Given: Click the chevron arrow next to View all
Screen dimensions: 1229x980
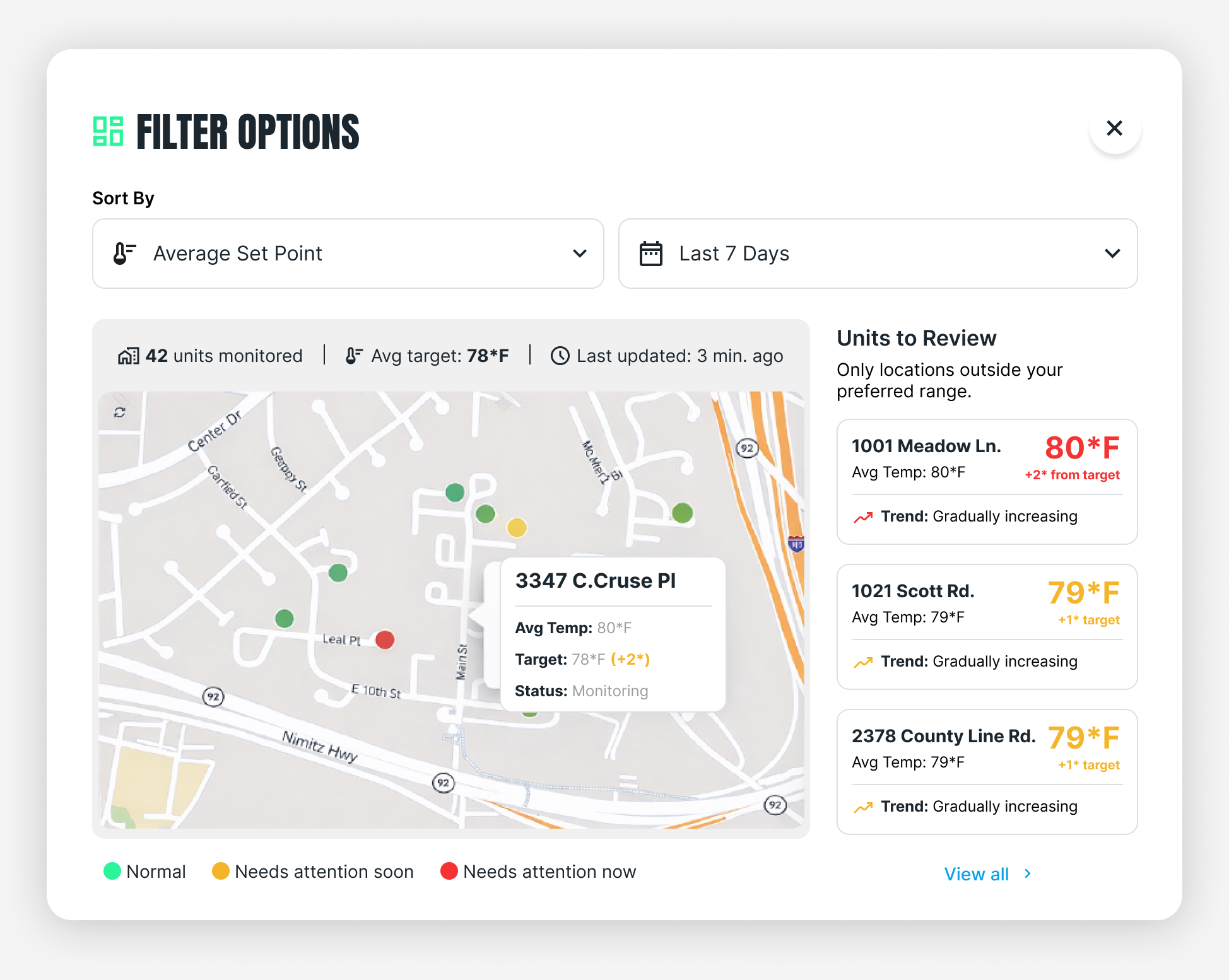Looking at the screenshot, I should click(1028, 873).
